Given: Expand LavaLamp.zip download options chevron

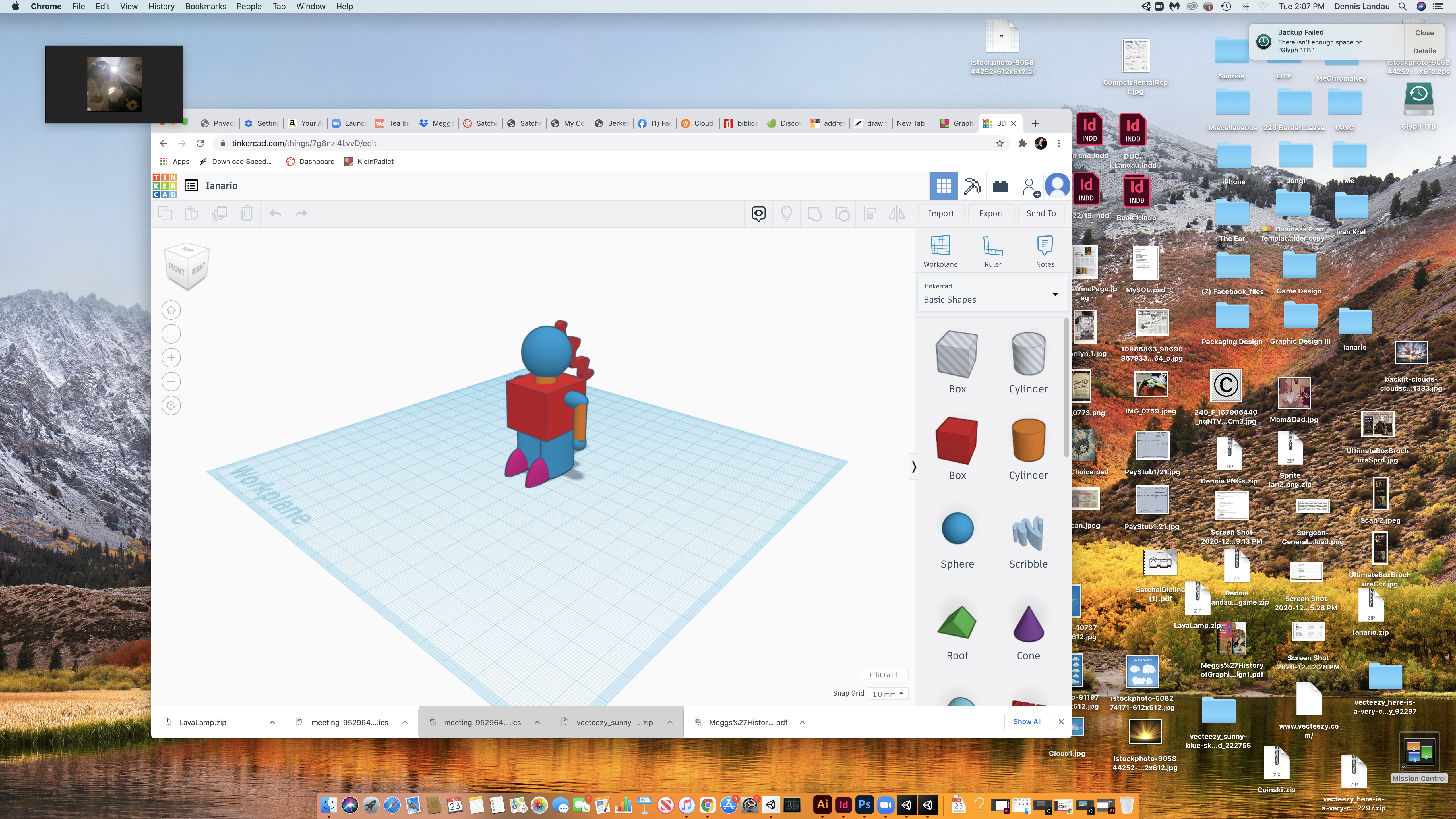Looking at the screenshot, I should click(272, 722).
